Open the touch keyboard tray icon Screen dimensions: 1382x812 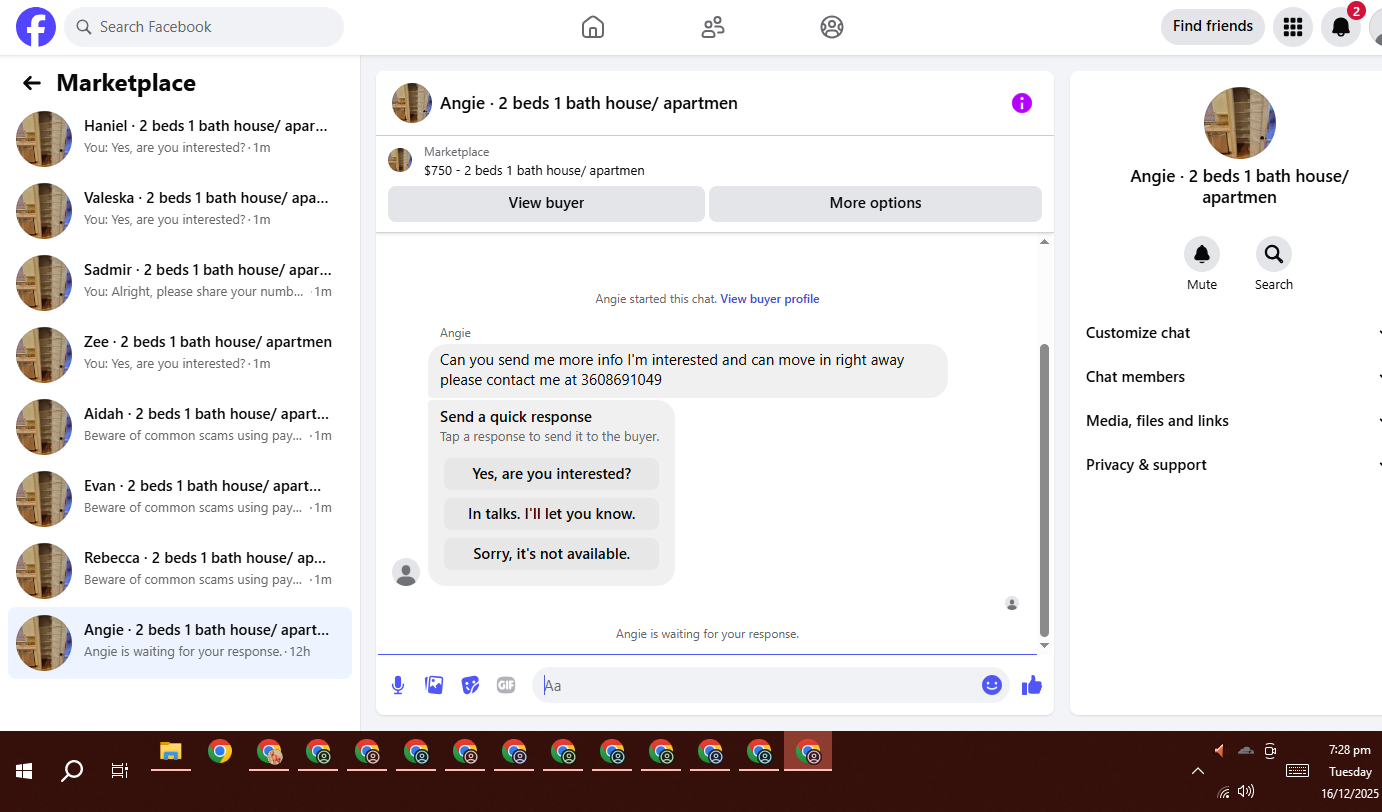point(1297,771)
